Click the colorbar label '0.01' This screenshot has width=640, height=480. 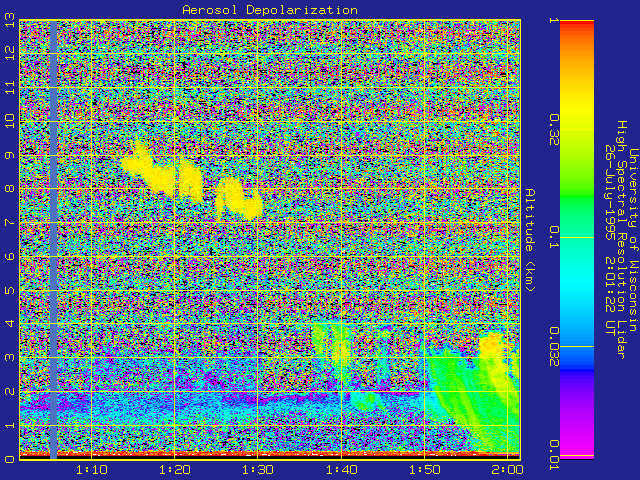click(x=554, y=455)
